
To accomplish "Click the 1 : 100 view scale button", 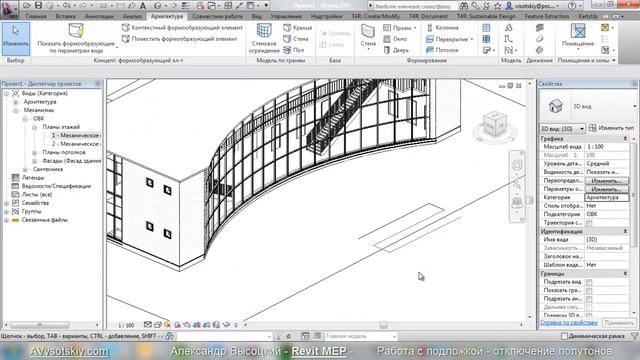I will [x=126, y=325].
